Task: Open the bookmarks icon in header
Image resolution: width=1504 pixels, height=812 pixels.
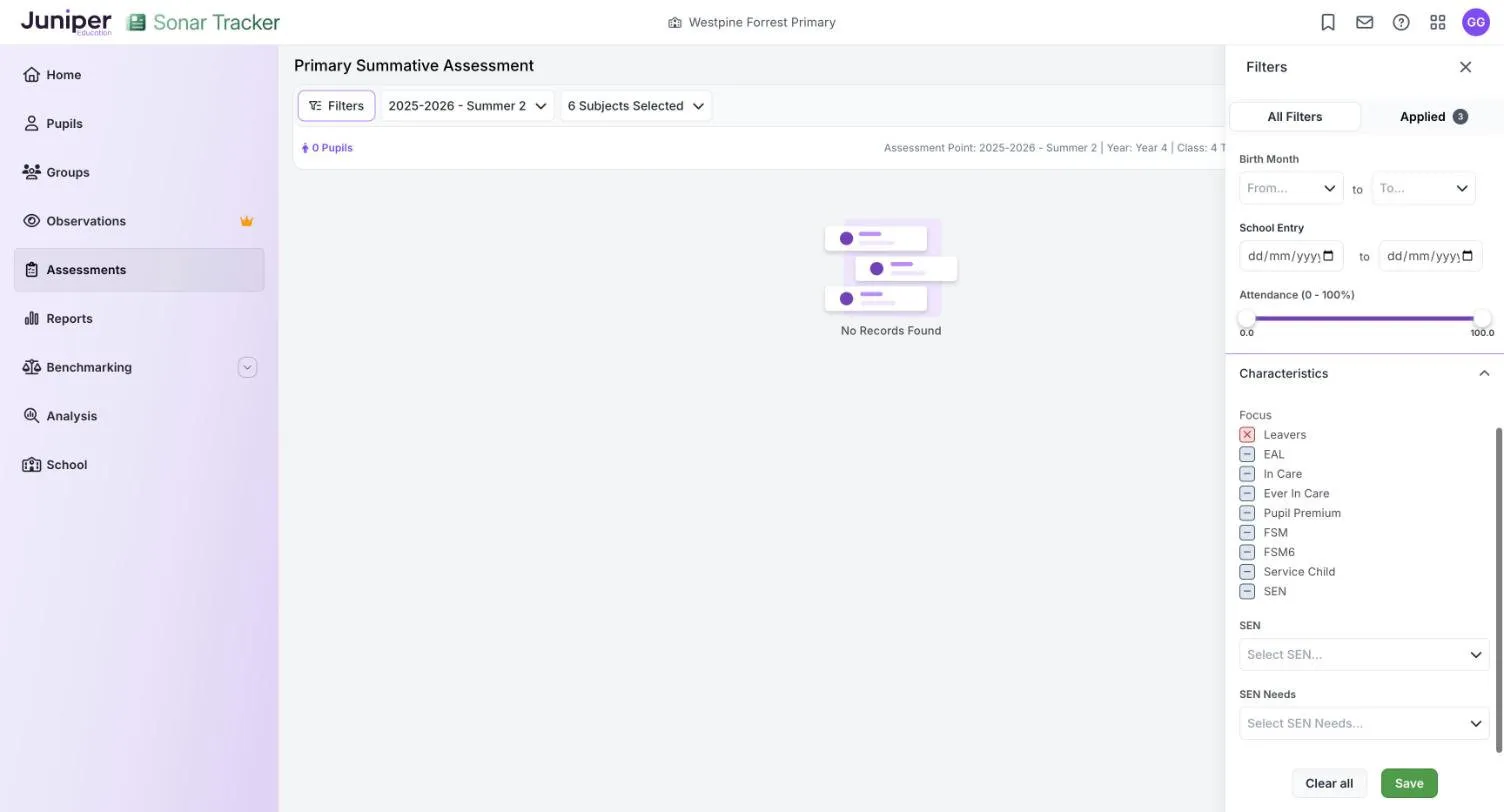Action: click(1328, 22)
